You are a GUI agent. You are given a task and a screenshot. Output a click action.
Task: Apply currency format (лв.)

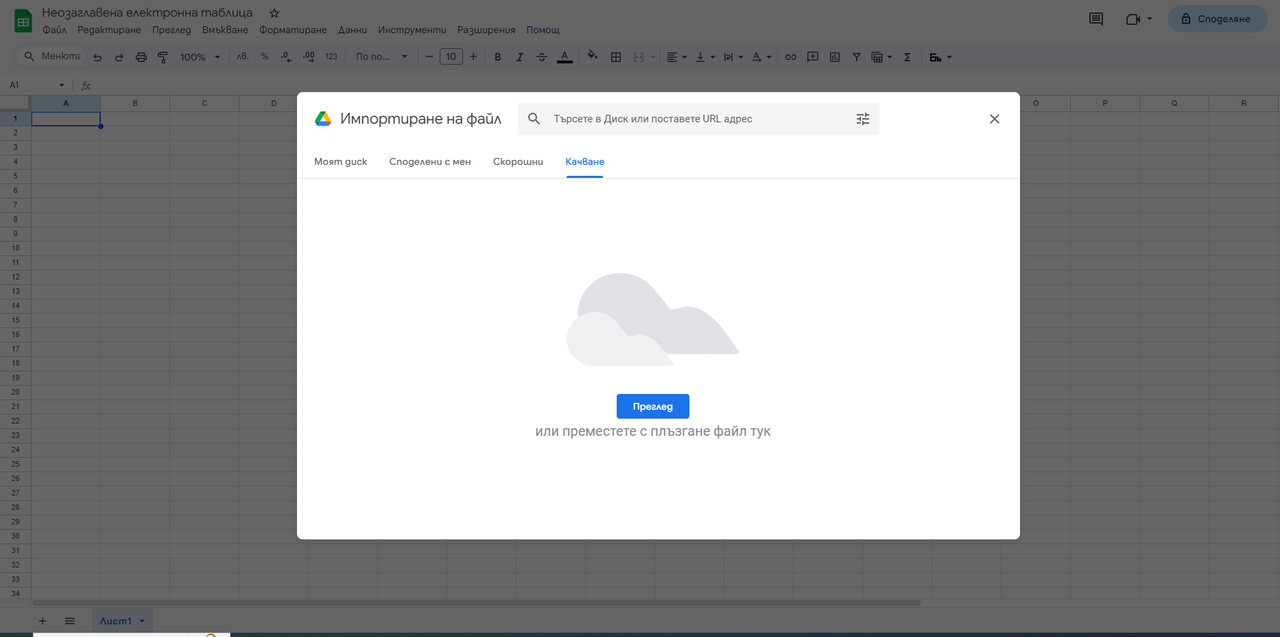pos(242,57)
